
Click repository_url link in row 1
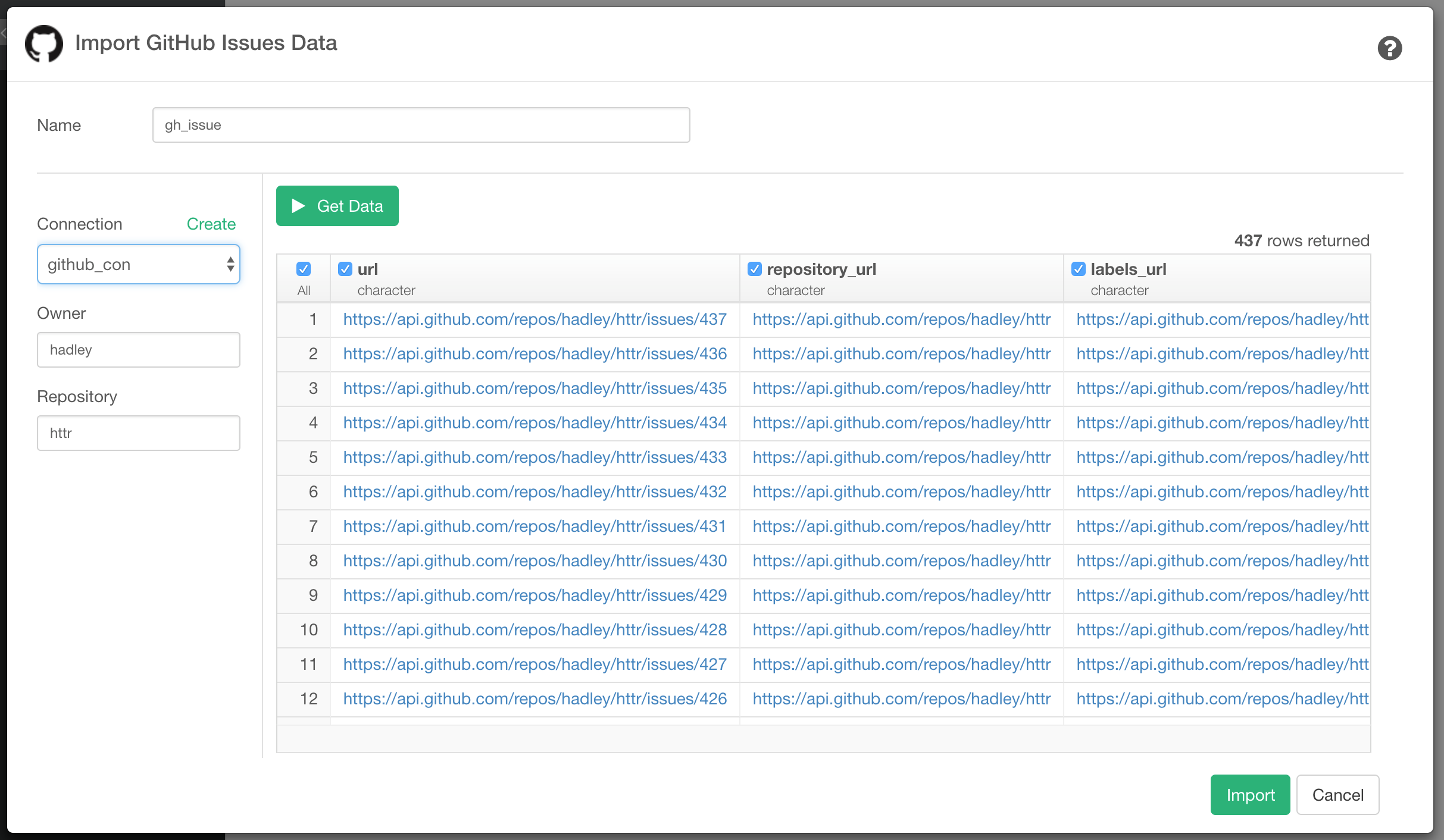coord(902,319)
